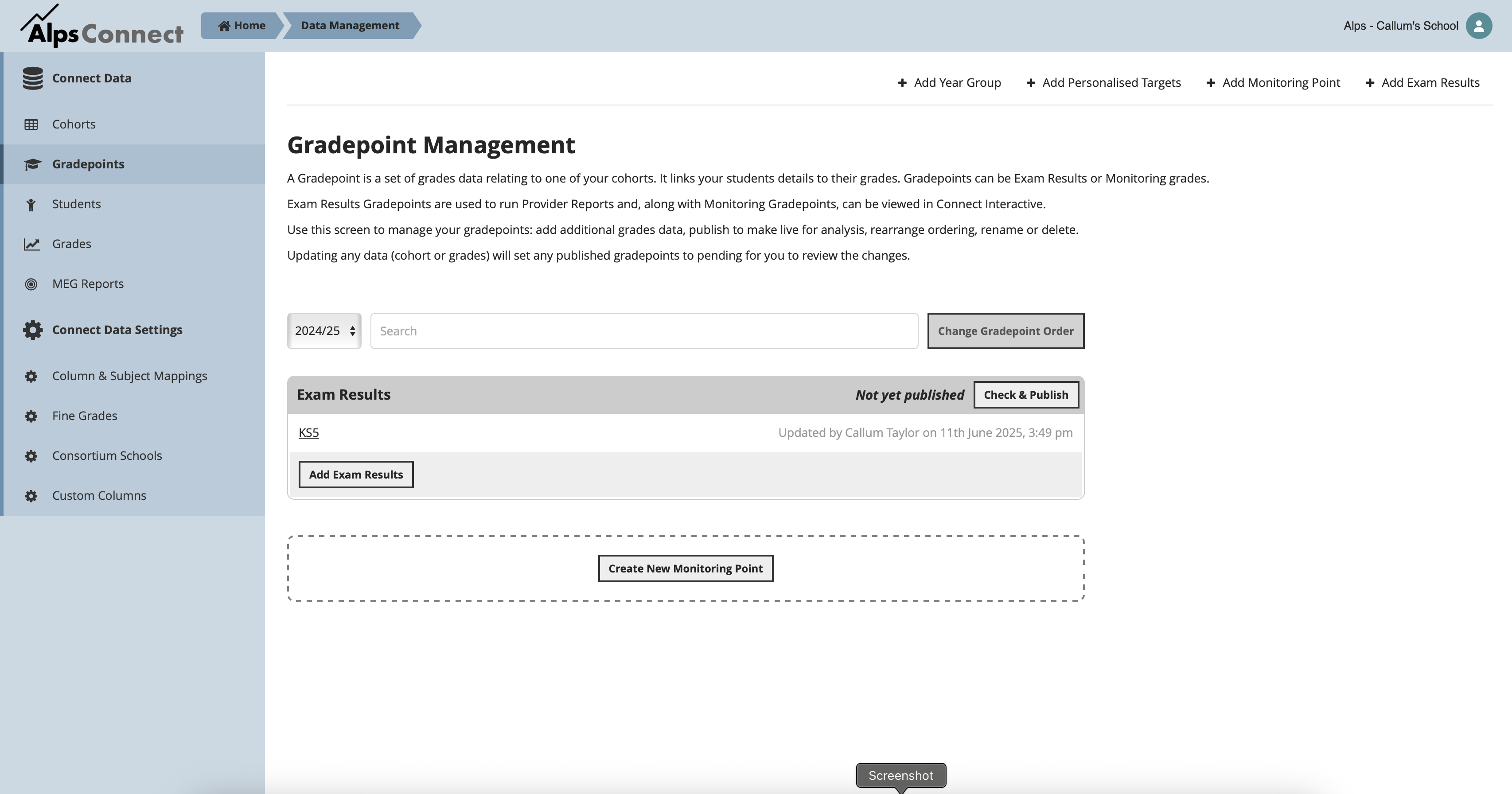Viewport: 1512px width, 794px height.
Task: Click Change Gradepoint Order button
Action: 1005,331
